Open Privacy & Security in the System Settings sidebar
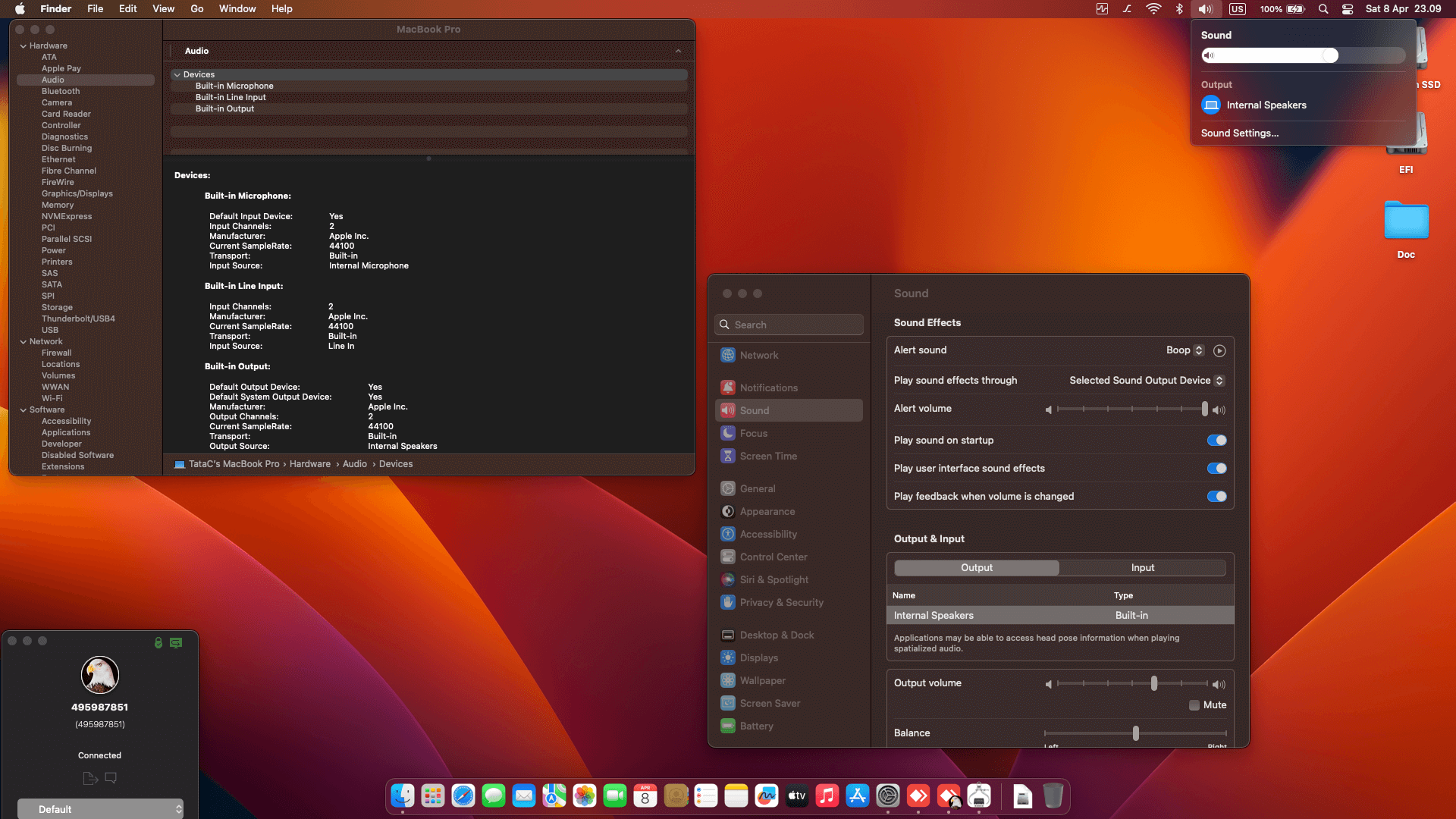This screenshot has width=1456, height=819. [789, 602]
